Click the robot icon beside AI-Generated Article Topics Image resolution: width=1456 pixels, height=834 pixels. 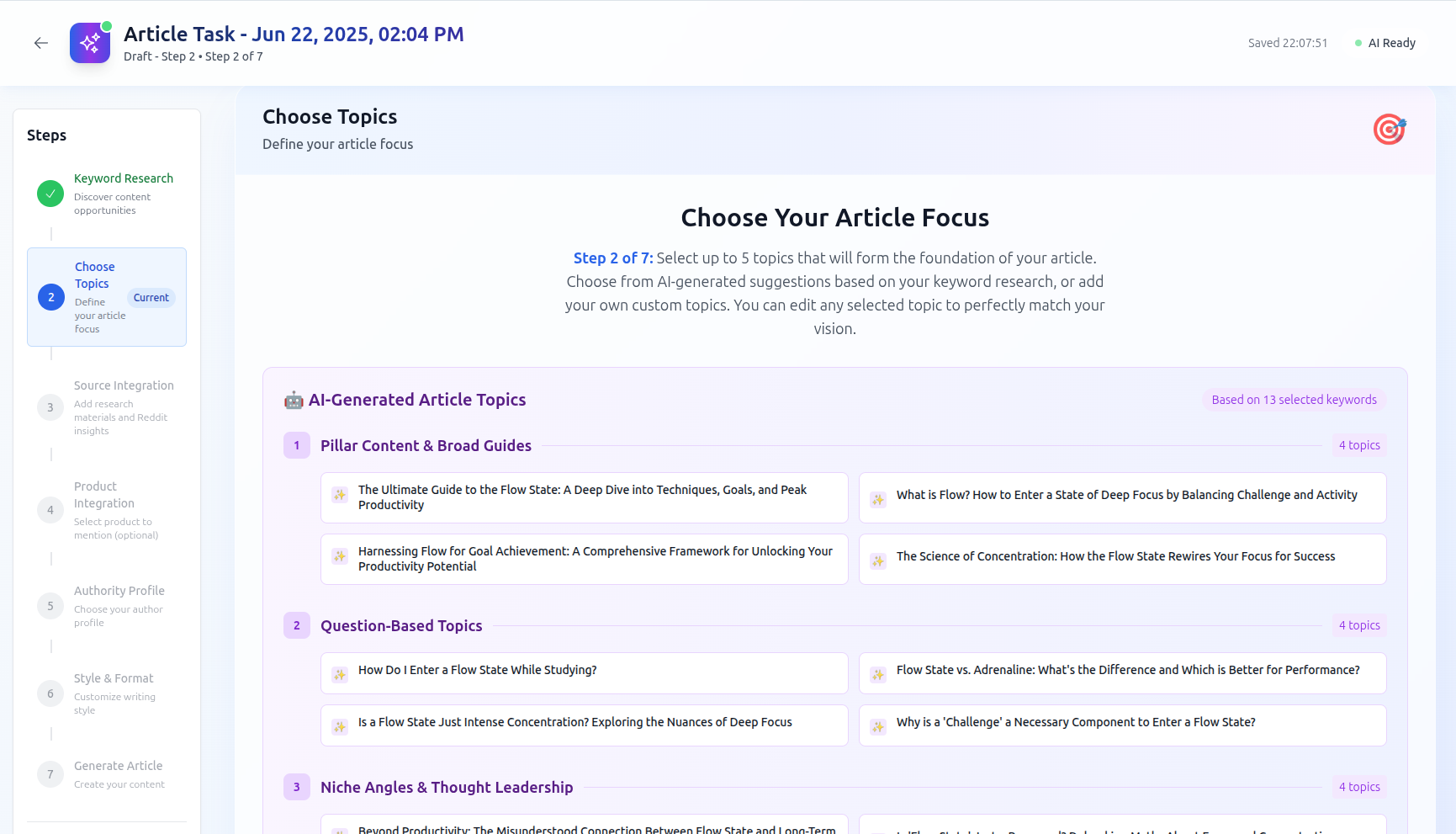[x=294, y=400]
